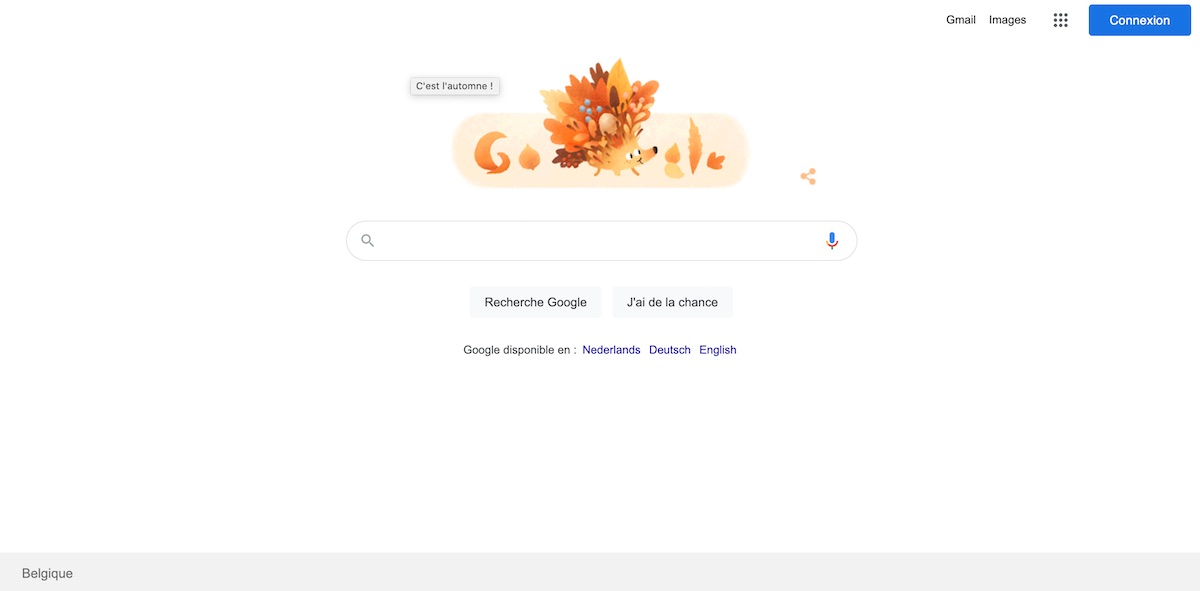Click the Belgique footer text
This screenshot has height=591, width=1200.
[x=47, y=574]
